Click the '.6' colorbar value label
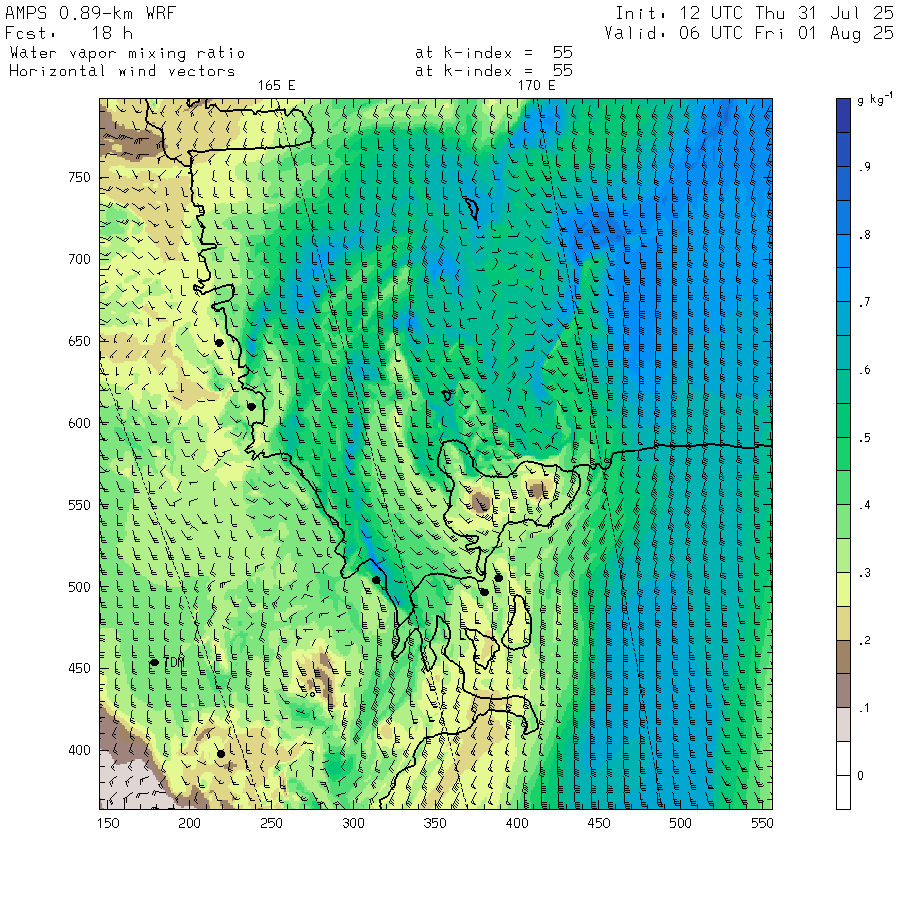 point(864,370)
